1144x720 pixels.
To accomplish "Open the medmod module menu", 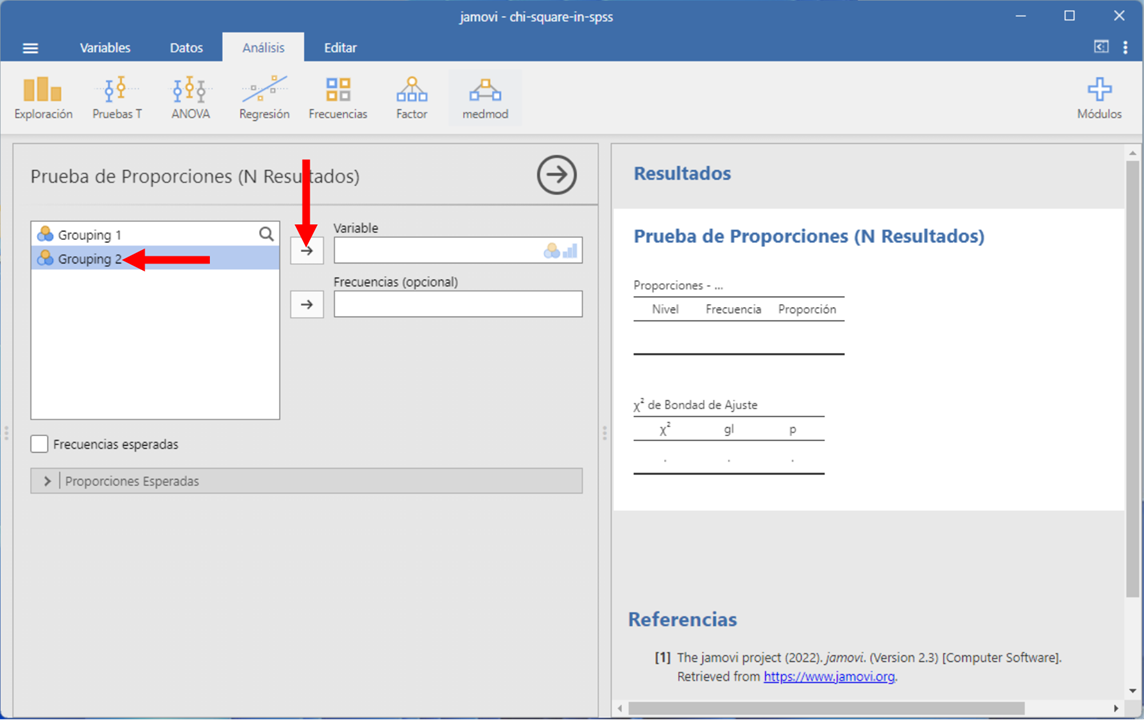I will click(x=485, y=98).
